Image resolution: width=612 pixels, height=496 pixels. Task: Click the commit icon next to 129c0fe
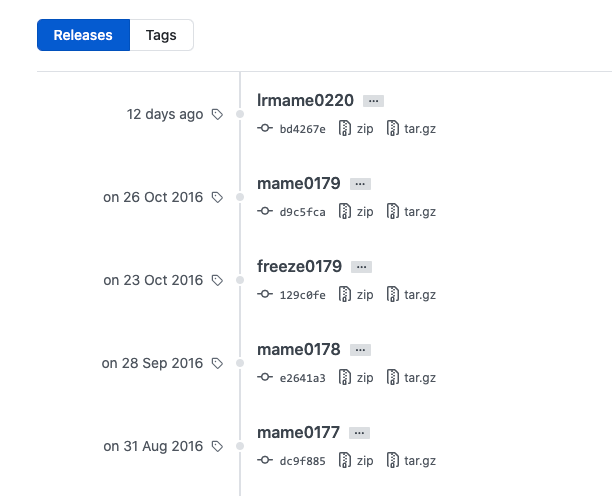pos(265,294)
